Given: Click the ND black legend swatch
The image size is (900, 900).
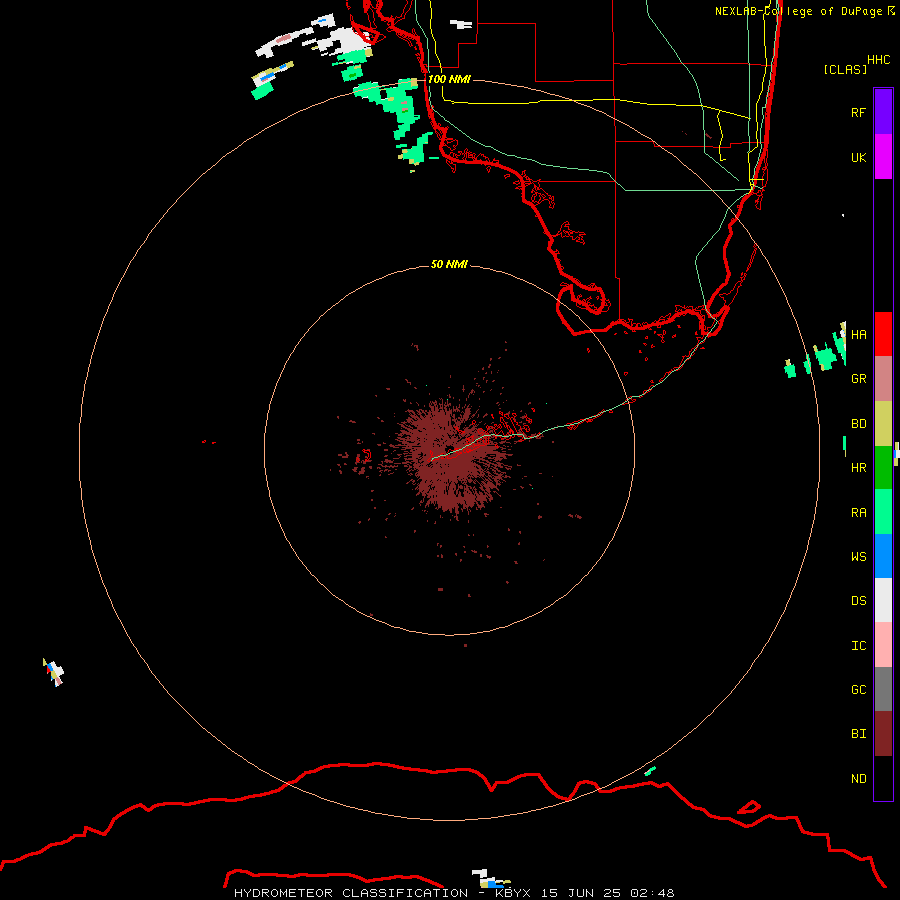Looking at the screenshot, I should click(x=883, y=778).
